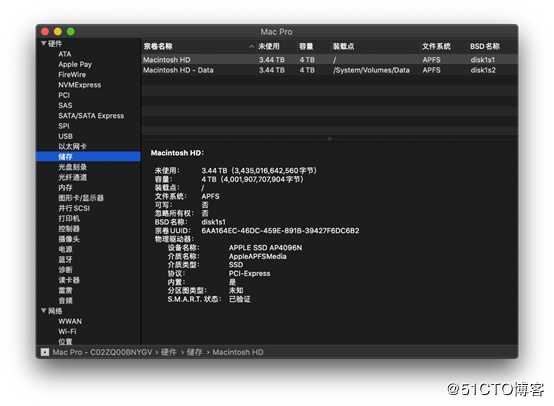This screenshot has height=406, width=554.
Task: Open the SPI hardware entry
Action: 64,126
